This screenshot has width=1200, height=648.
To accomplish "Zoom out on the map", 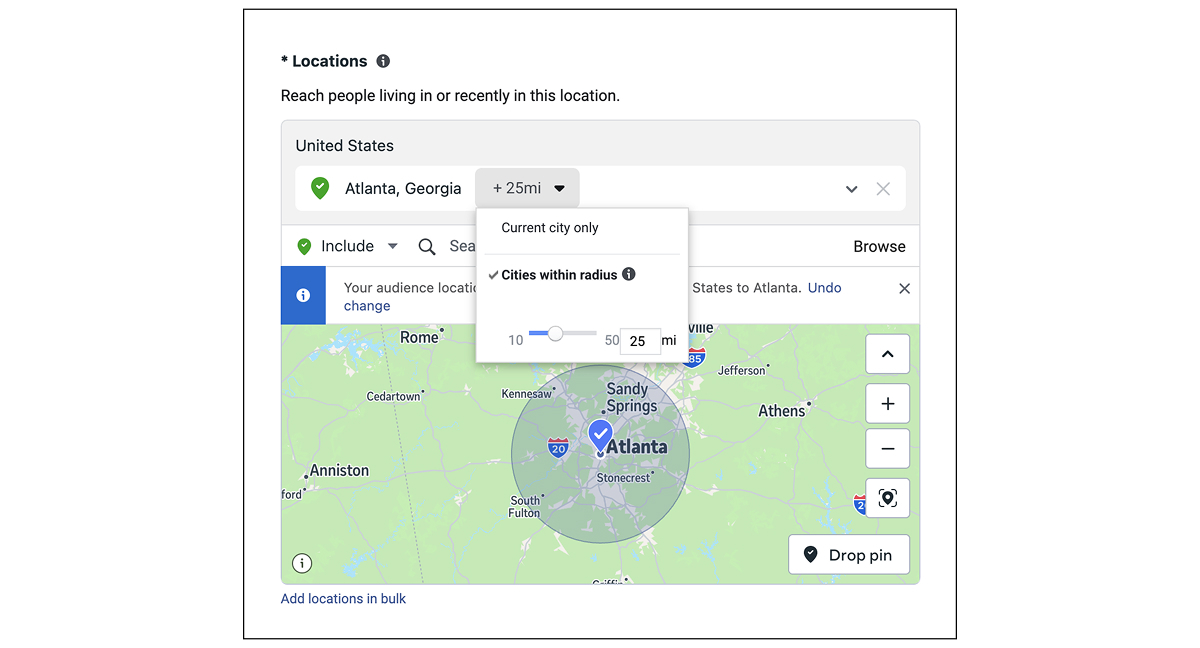I will pyautogui.click(x=887, y=449).
